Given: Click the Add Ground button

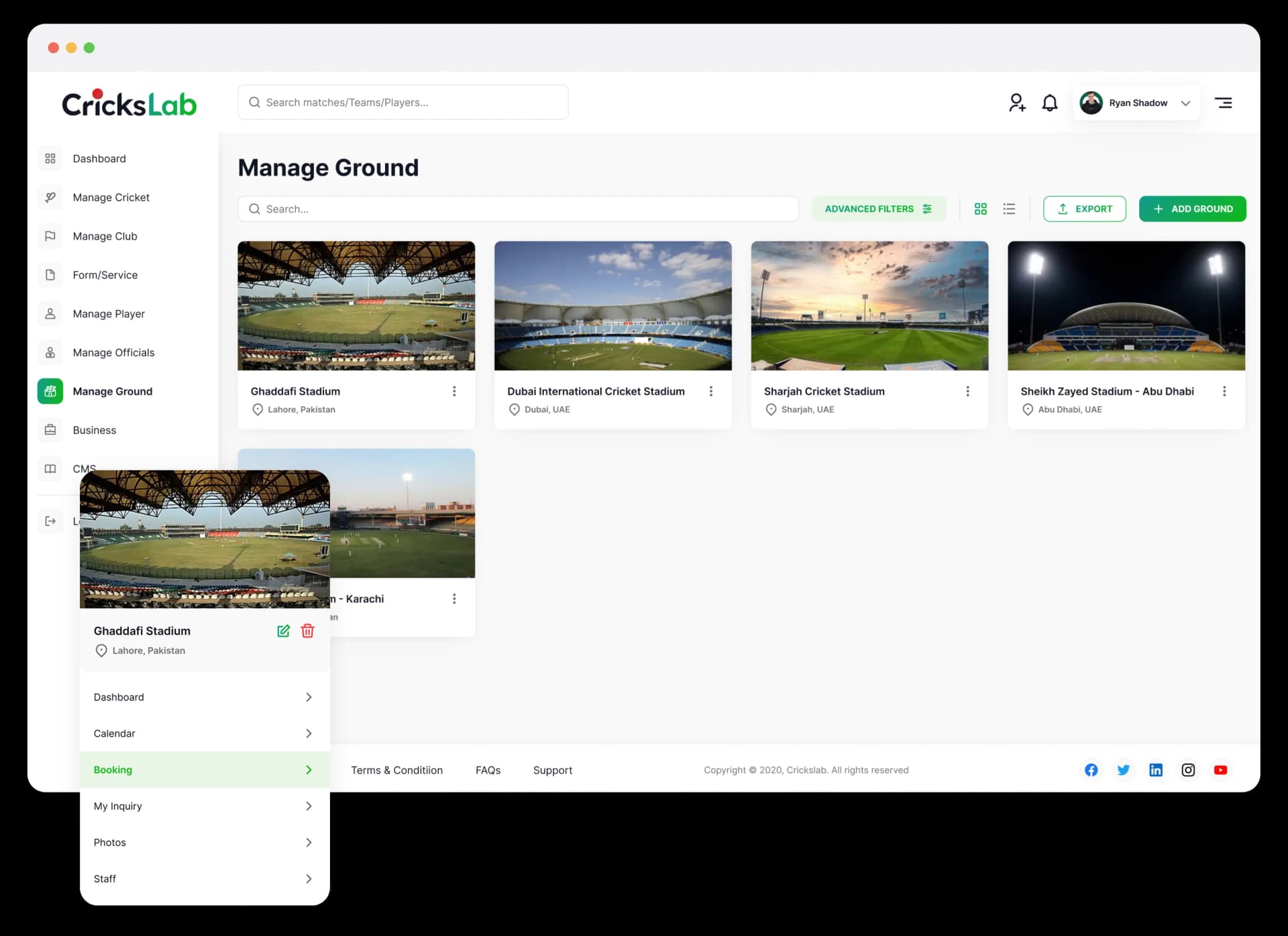Looking at the screenshot, I should (x=1192, y=209).
